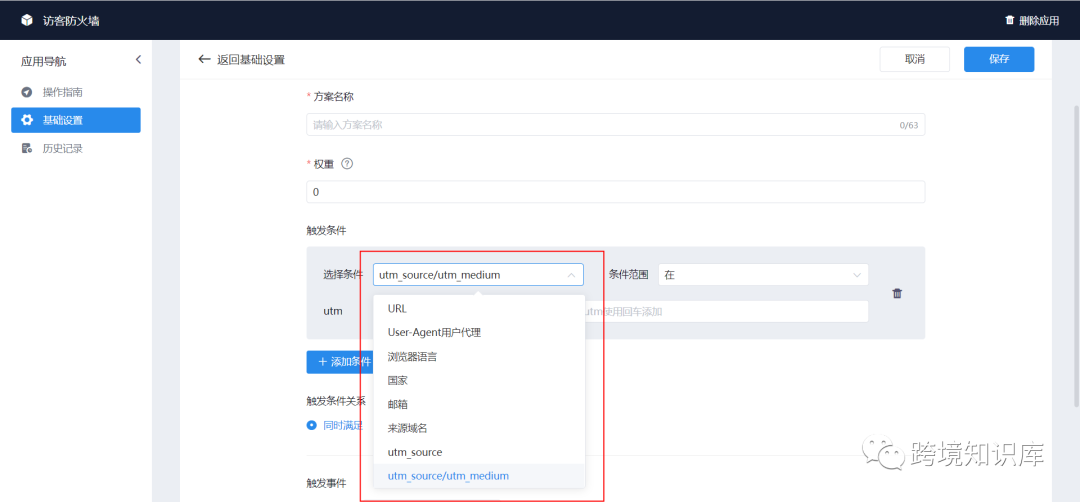
Task: Focus the 方案名称 input field
Action: [616, 125]
